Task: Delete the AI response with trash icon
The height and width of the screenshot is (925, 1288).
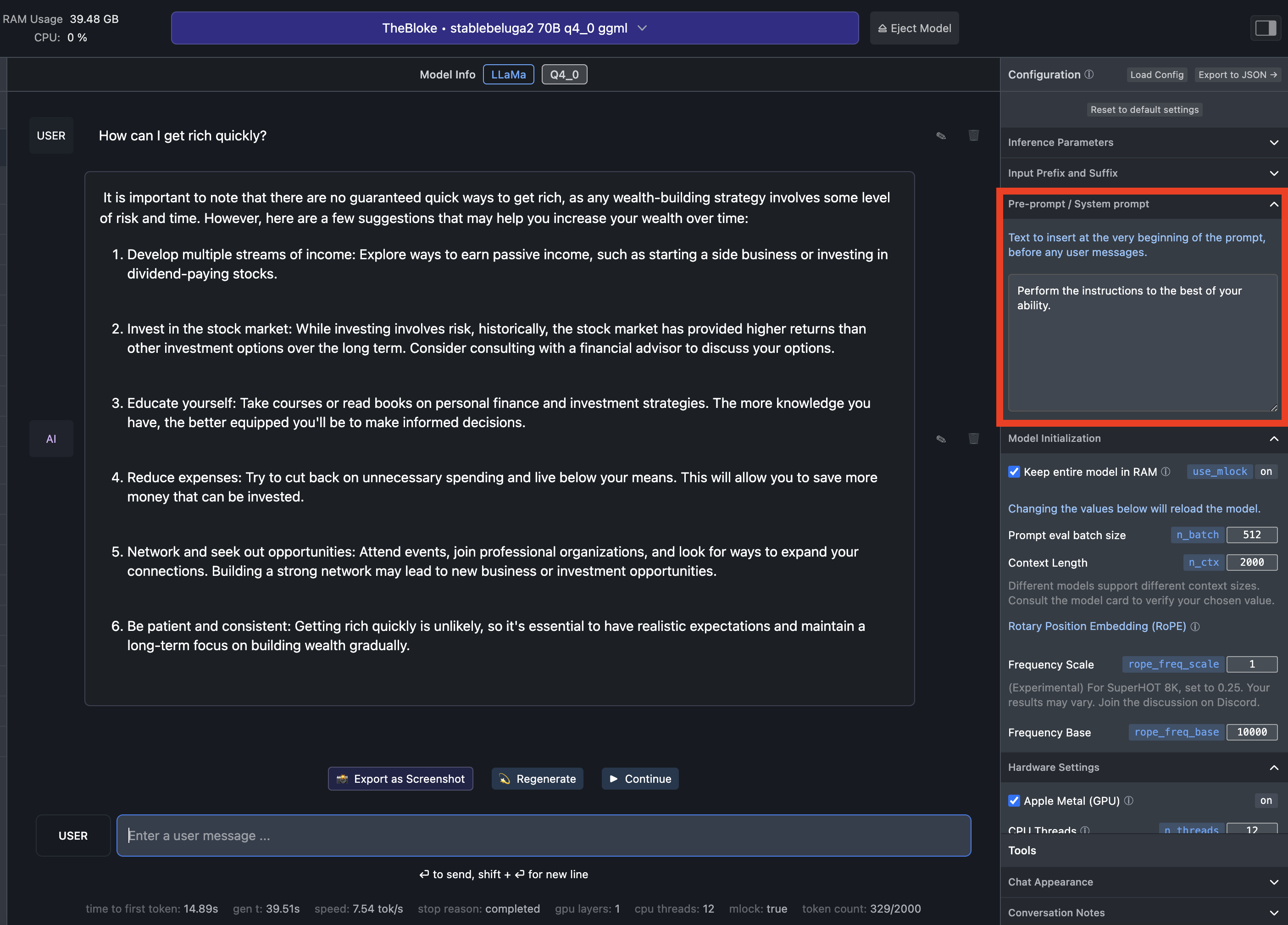Action: [973, 438]
